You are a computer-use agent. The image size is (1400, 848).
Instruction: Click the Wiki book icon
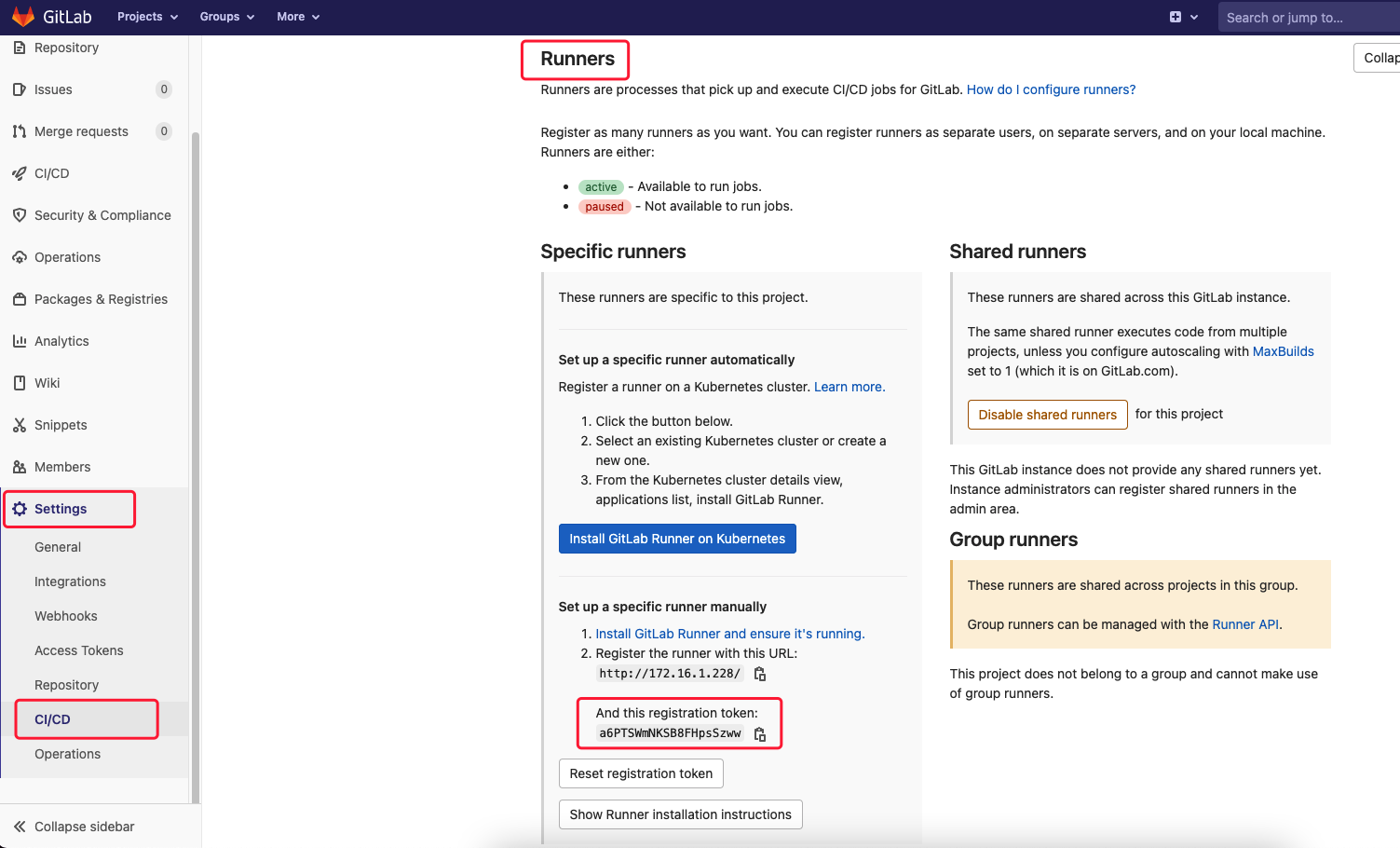point(20,383)
